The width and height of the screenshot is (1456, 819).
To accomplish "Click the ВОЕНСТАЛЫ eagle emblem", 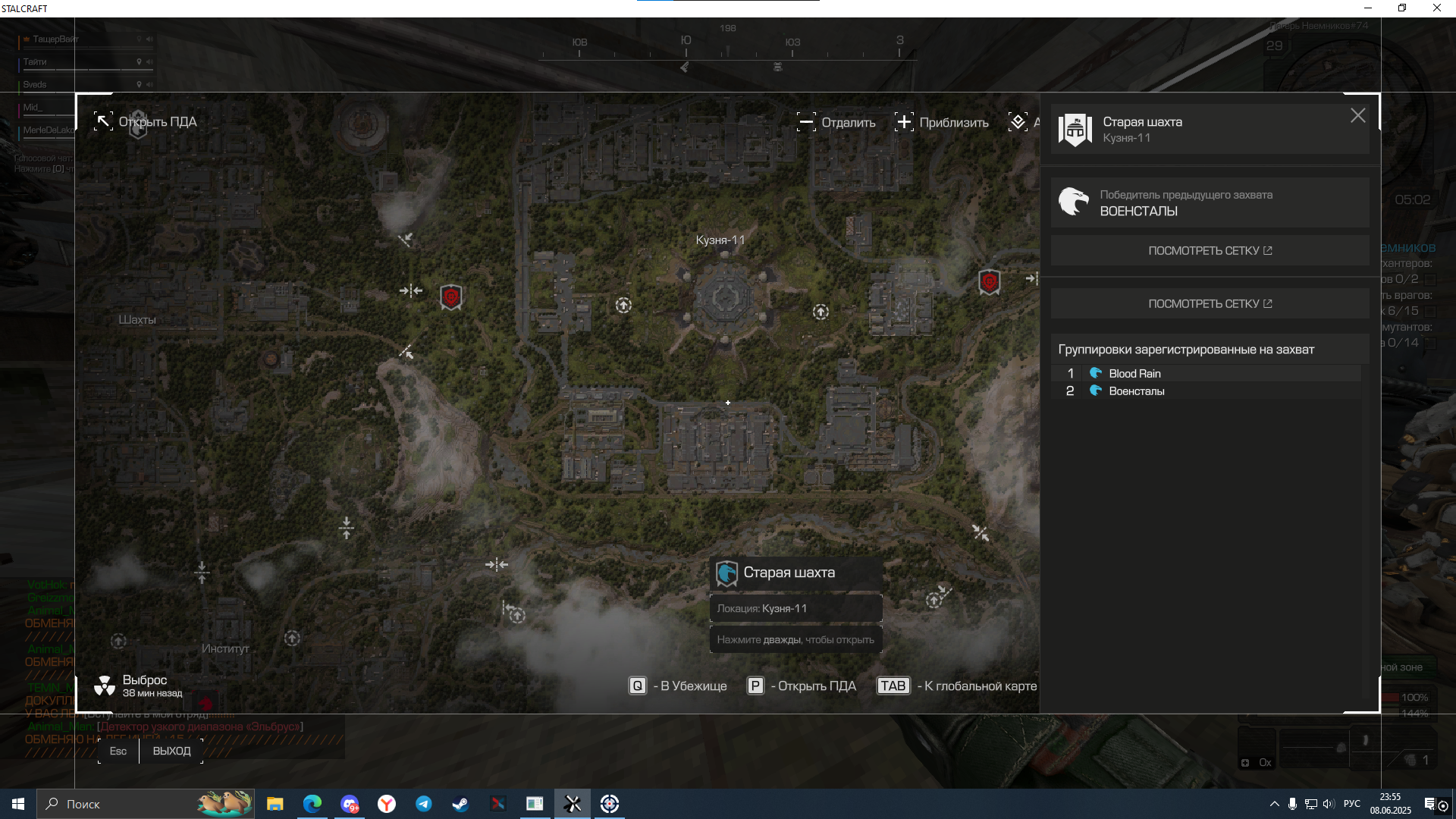I will point(1074,202).
